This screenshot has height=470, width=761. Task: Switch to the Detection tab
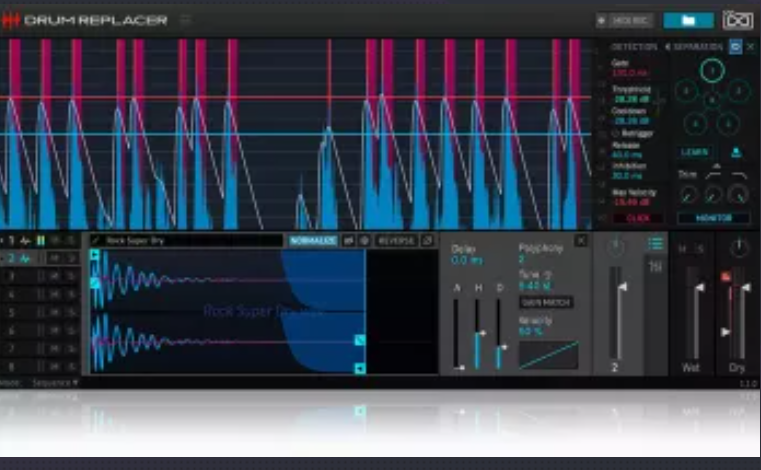634,47
